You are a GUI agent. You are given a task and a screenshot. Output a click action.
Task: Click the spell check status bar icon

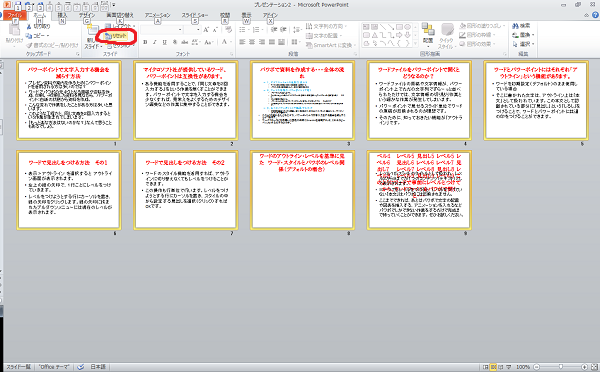click(80, 367)
